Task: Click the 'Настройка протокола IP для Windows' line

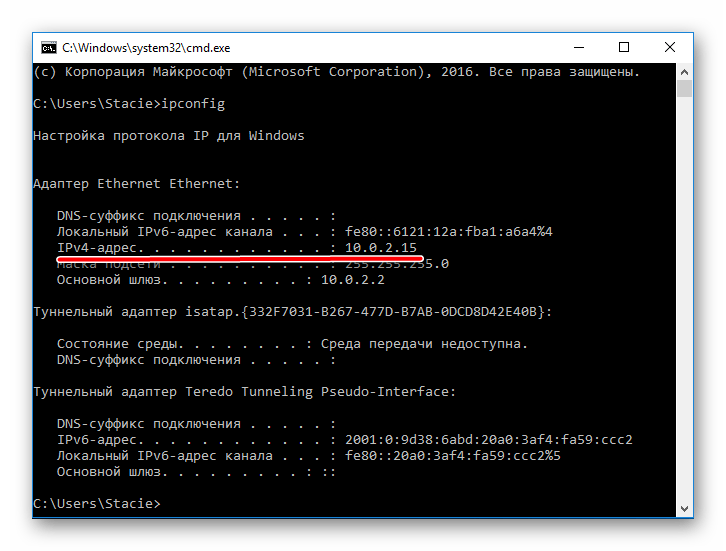Action: tap(169, 136)
